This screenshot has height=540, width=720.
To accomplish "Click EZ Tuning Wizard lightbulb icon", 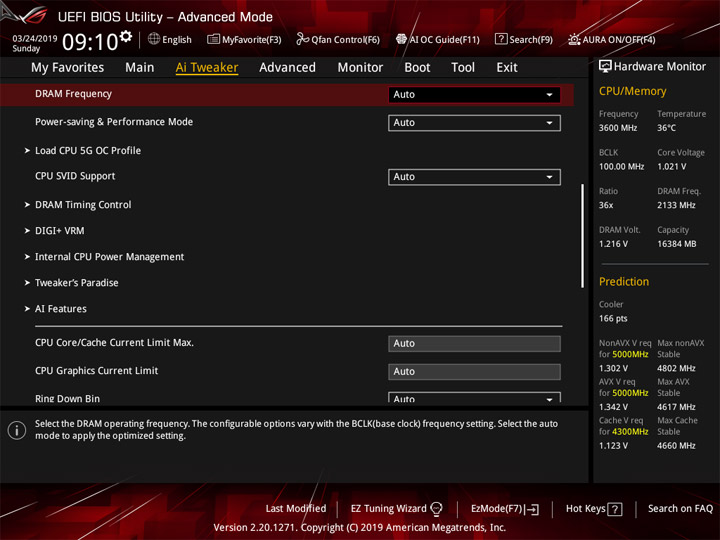I will [x=436, y=508].
